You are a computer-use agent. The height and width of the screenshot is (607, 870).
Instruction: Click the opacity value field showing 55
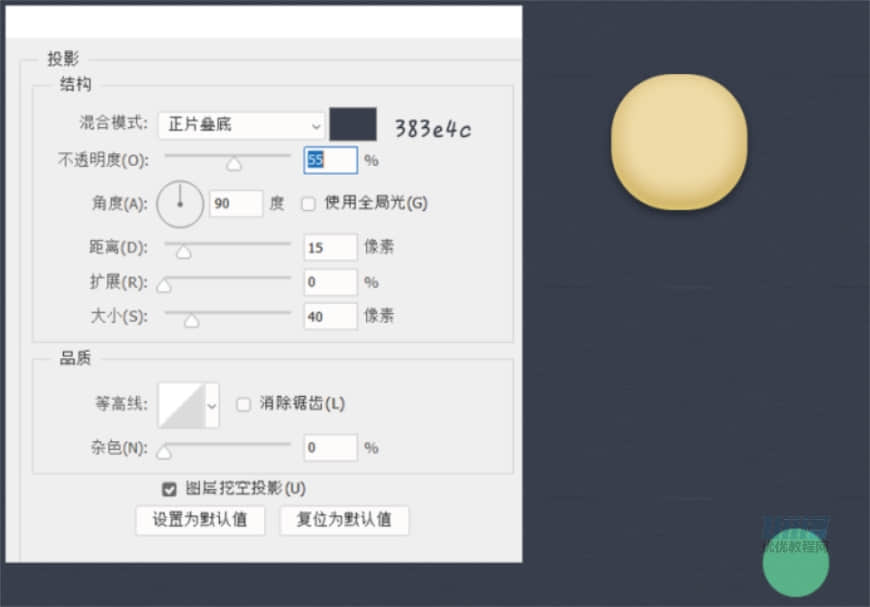(x=330, y=160)
